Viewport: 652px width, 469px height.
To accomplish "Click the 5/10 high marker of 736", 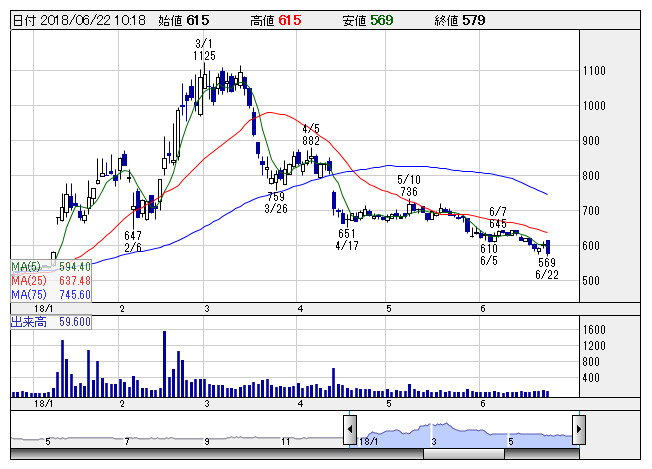I will 408,185.
